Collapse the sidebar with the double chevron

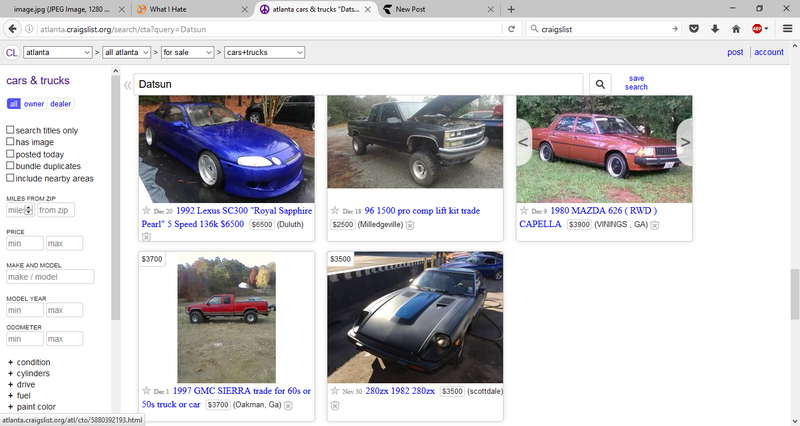click(127, 85)
